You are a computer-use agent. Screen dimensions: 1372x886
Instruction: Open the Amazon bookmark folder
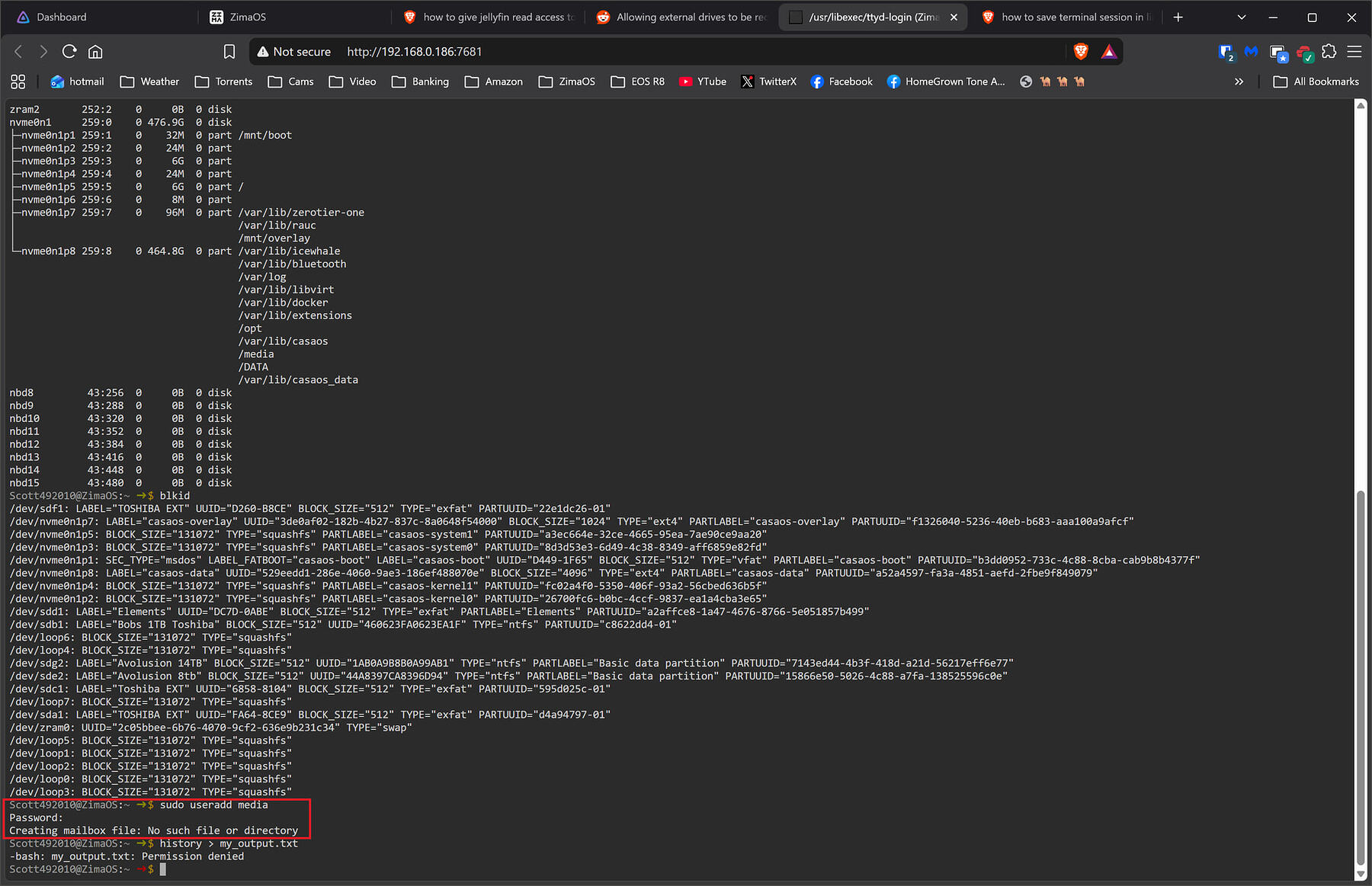(493, 82)
